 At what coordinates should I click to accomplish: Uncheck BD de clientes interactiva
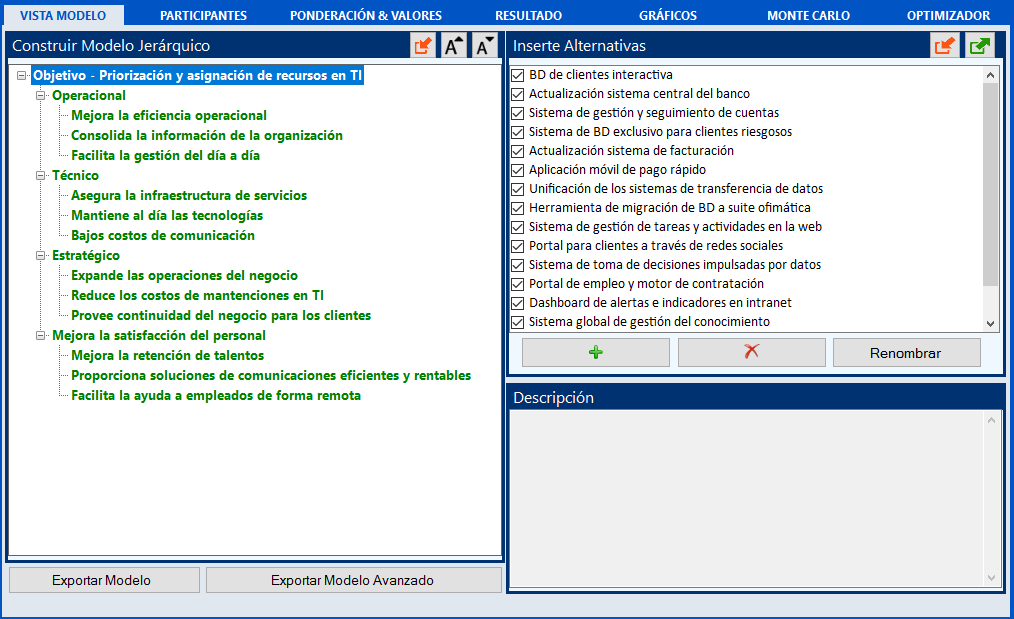pos(517,75)
